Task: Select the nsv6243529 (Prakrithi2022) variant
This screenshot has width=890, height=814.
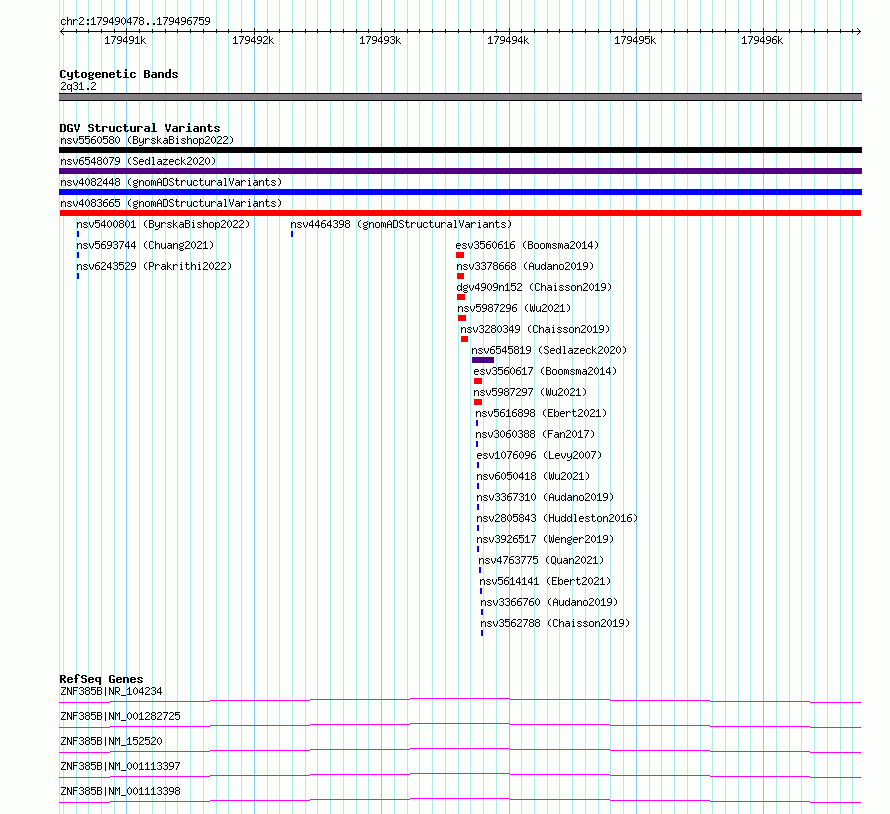Action: pyautogui.click(x=154, y=266)
